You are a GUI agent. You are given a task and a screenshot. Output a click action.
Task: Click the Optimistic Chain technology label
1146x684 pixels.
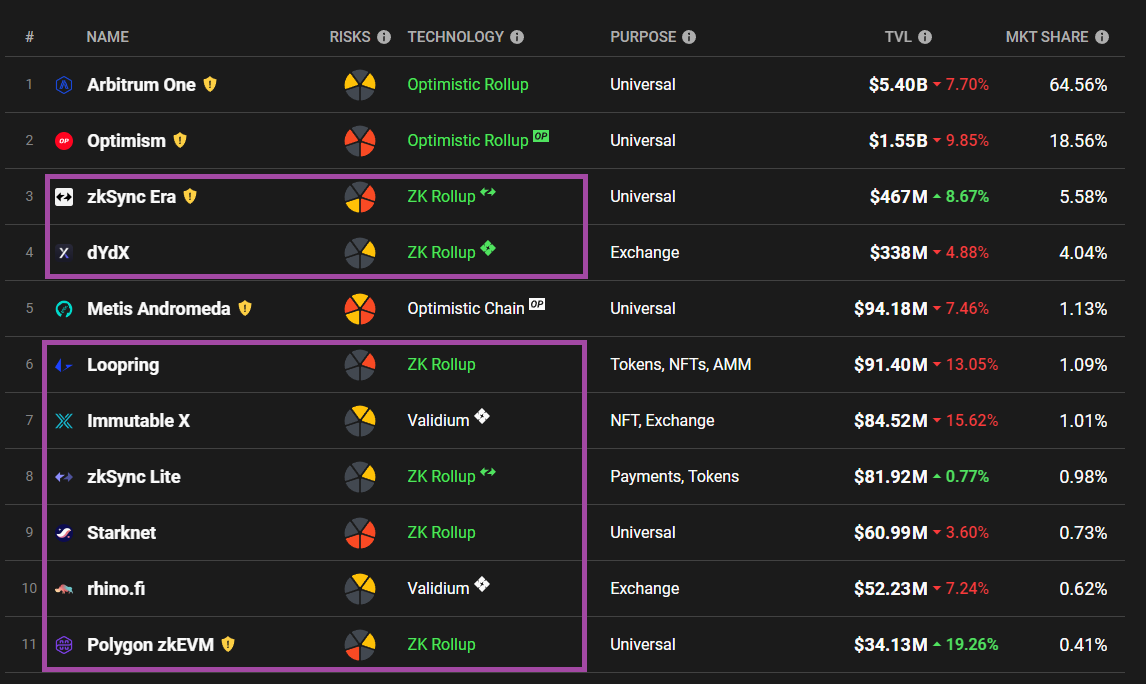[466, 309]
